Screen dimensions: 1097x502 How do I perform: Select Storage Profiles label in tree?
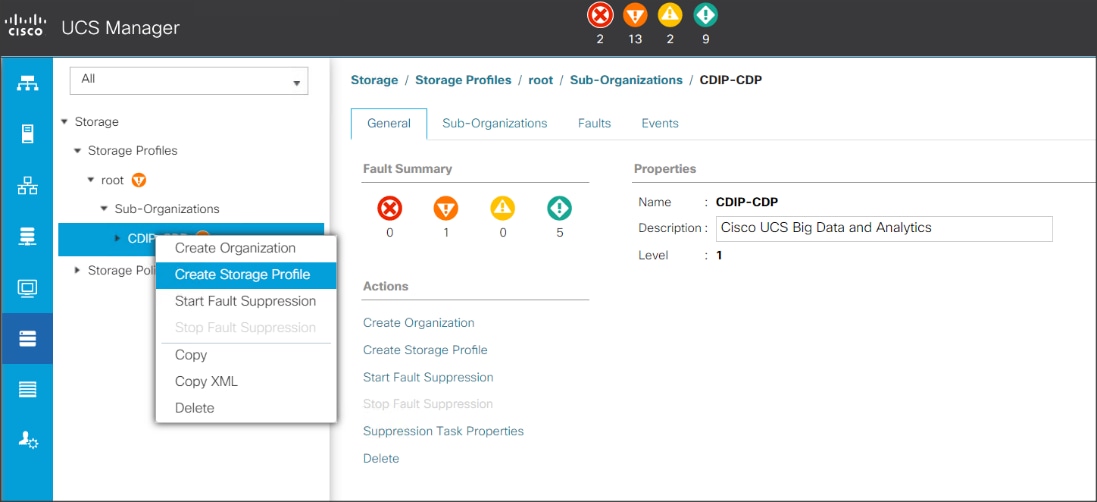pyautogui.click(x=133, y=151)
